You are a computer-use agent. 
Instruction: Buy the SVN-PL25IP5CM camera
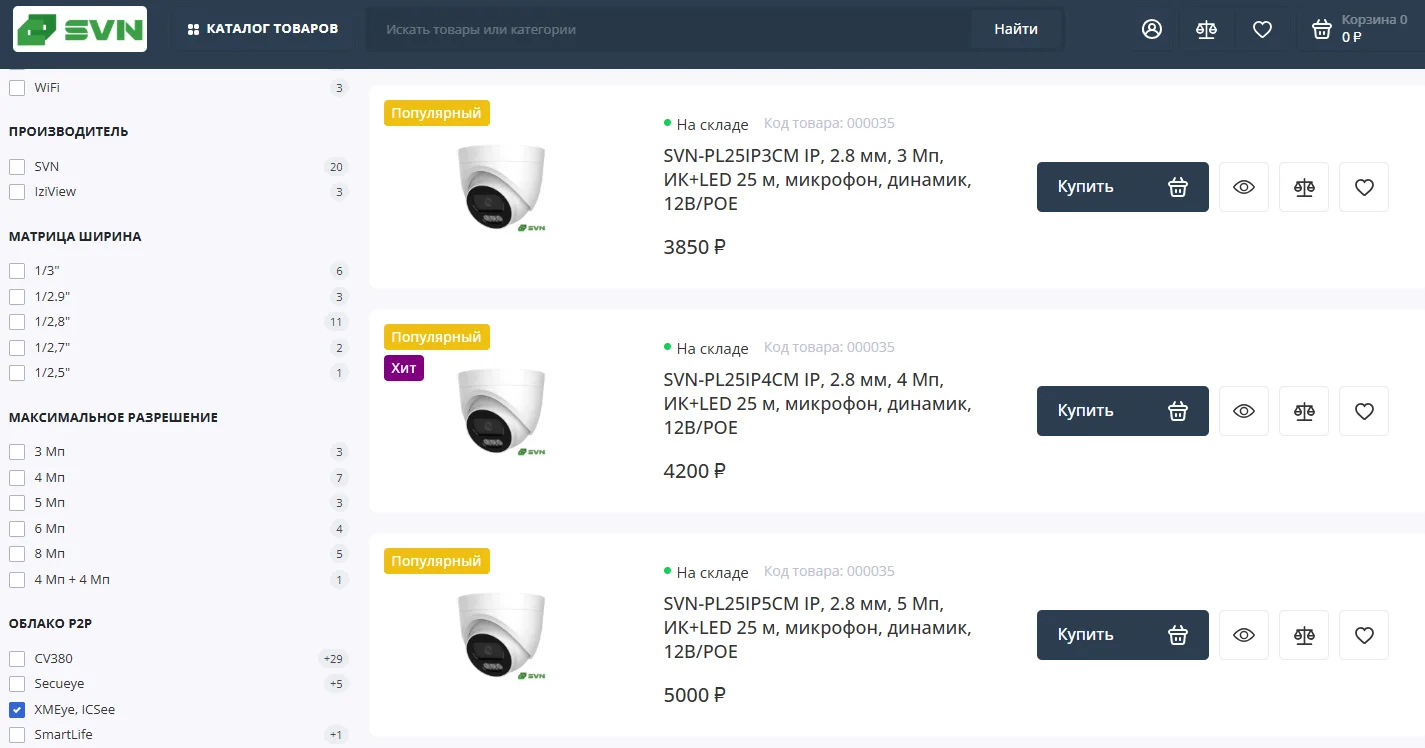pyautogui.click(x=1122, y=635)
